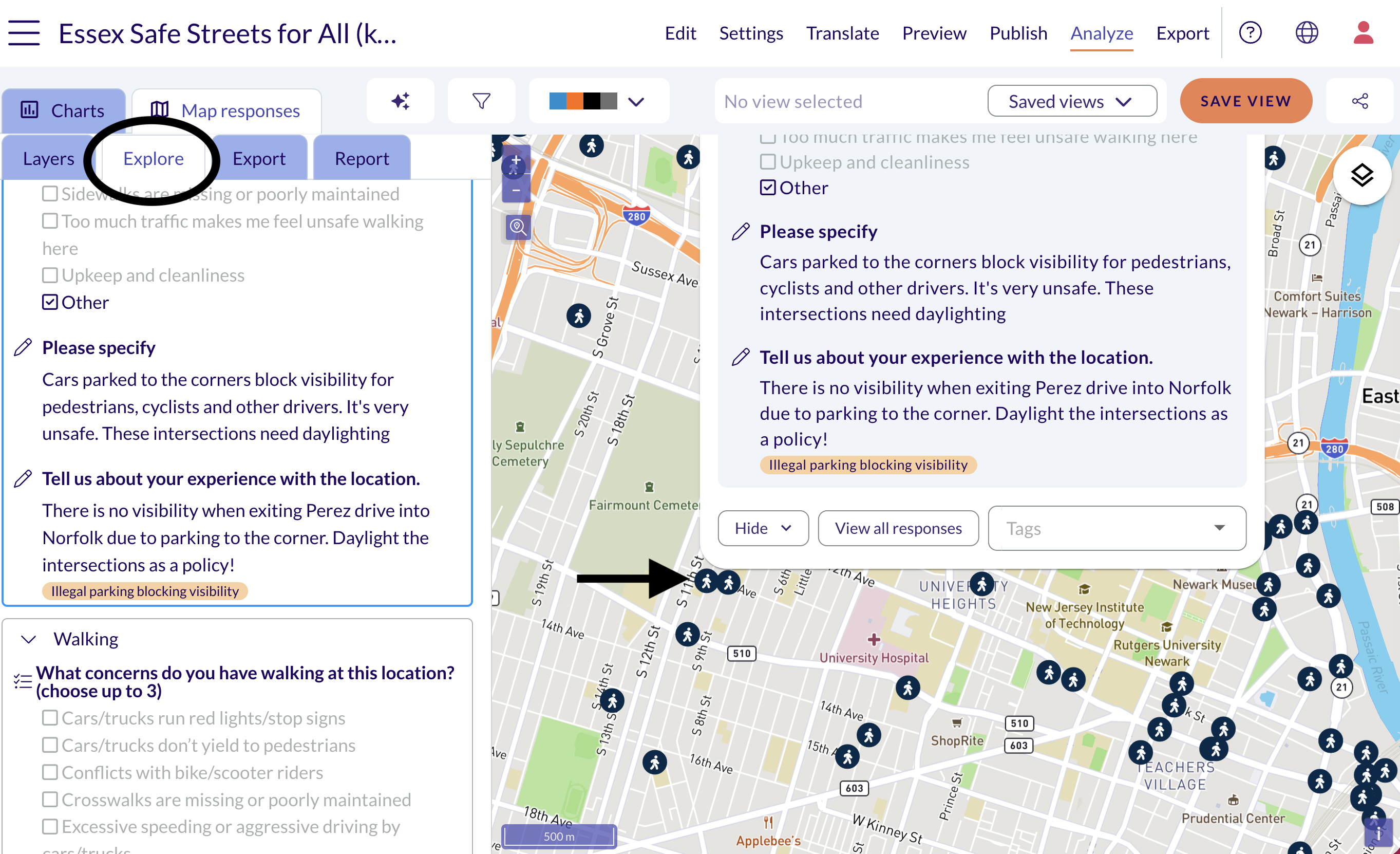The image size is (1400, 854).
Task: Click the blue color swatch in palette
Action: [557, 101]
